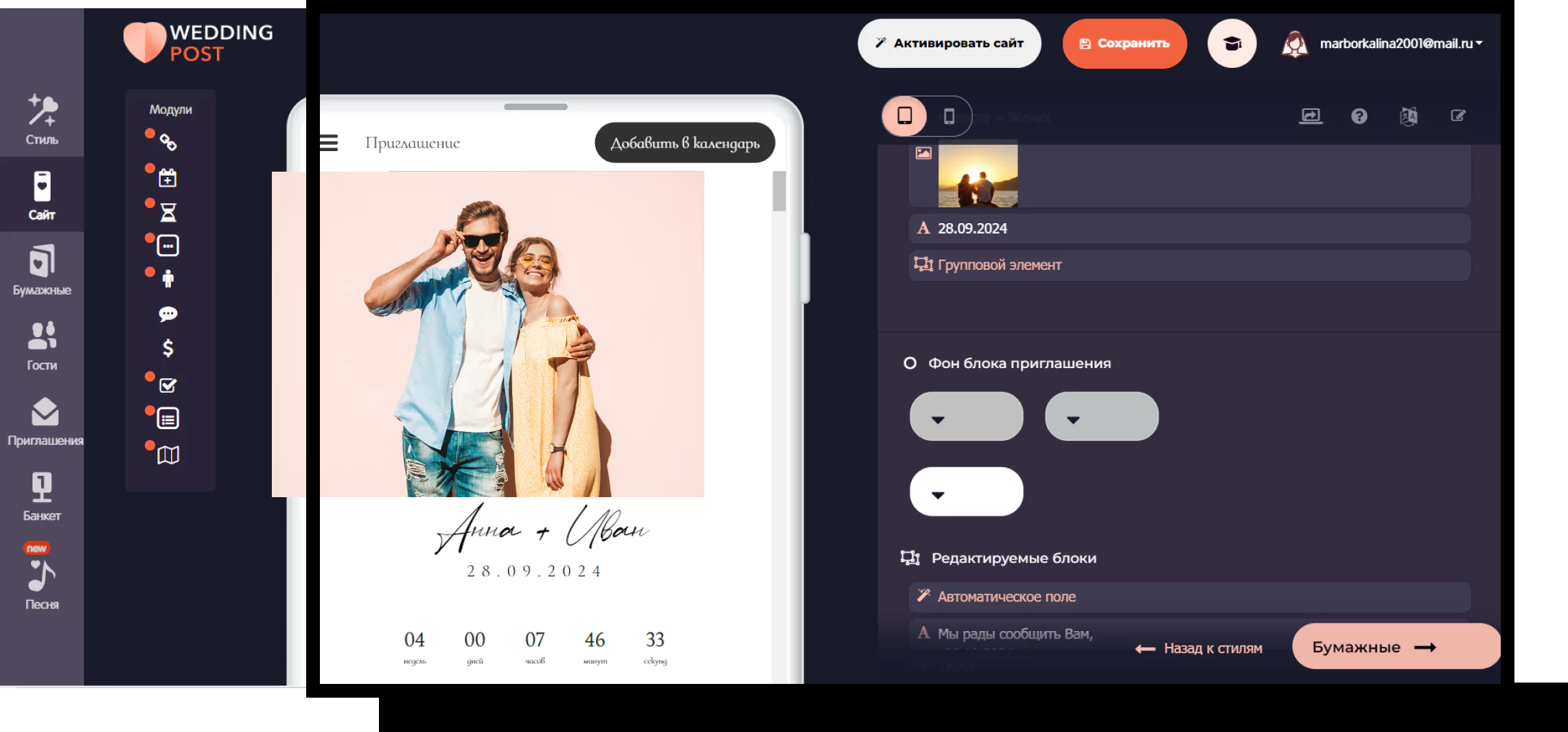Click the Сохранить button
Viewport: 1568px width, 732px height.
pyautogui.click(x=1125, y=43)
